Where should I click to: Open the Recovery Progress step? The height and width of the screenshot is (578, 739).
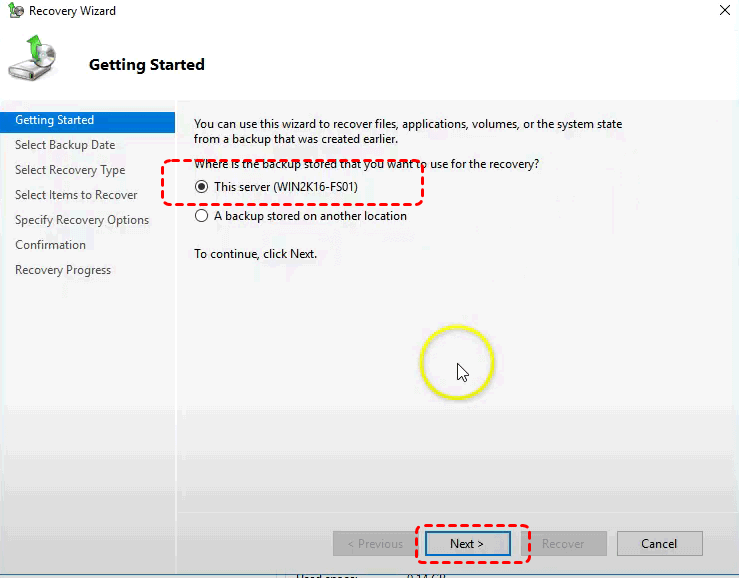63,270
